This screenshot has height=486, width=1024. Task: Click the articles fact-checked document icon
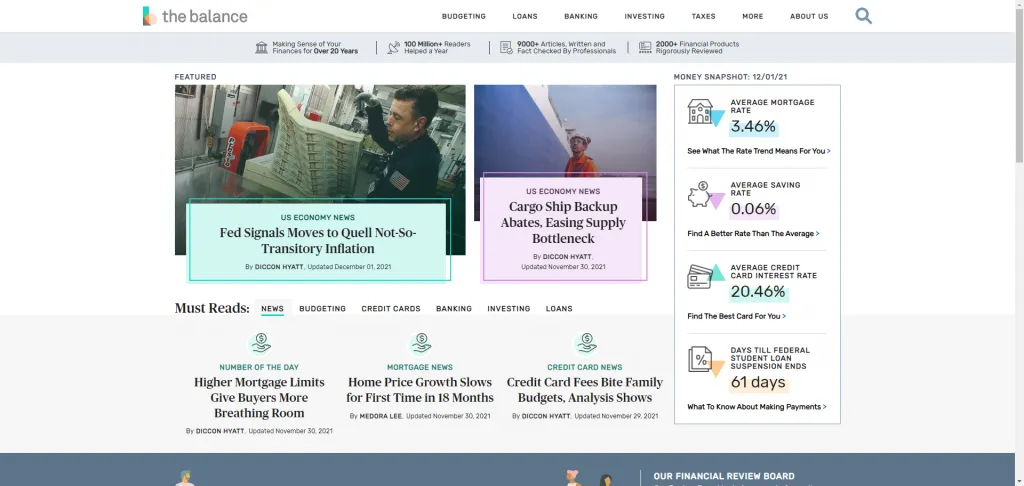point(506,48)
